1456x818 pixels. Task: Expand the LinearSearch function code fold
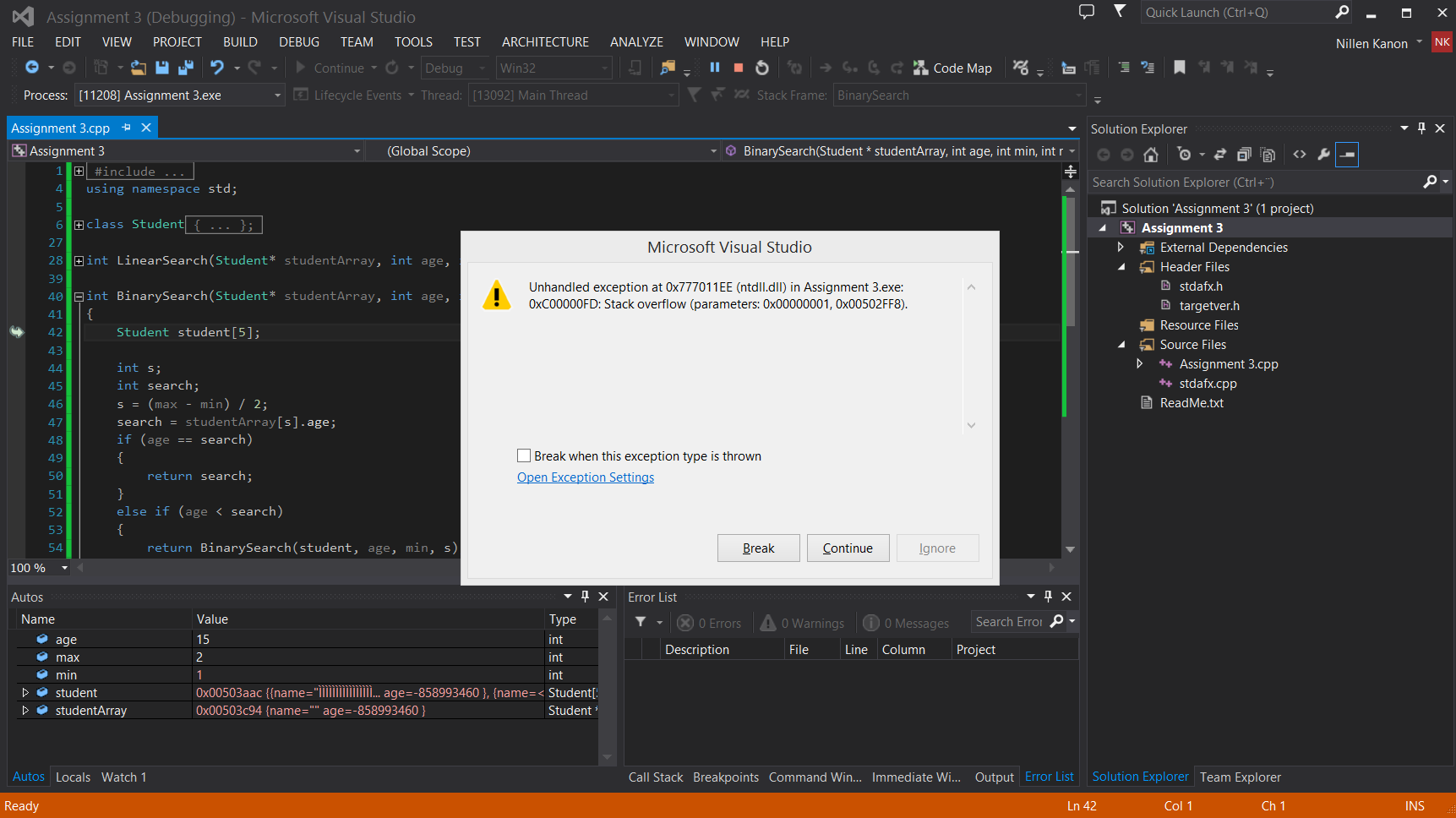(79, 261)
